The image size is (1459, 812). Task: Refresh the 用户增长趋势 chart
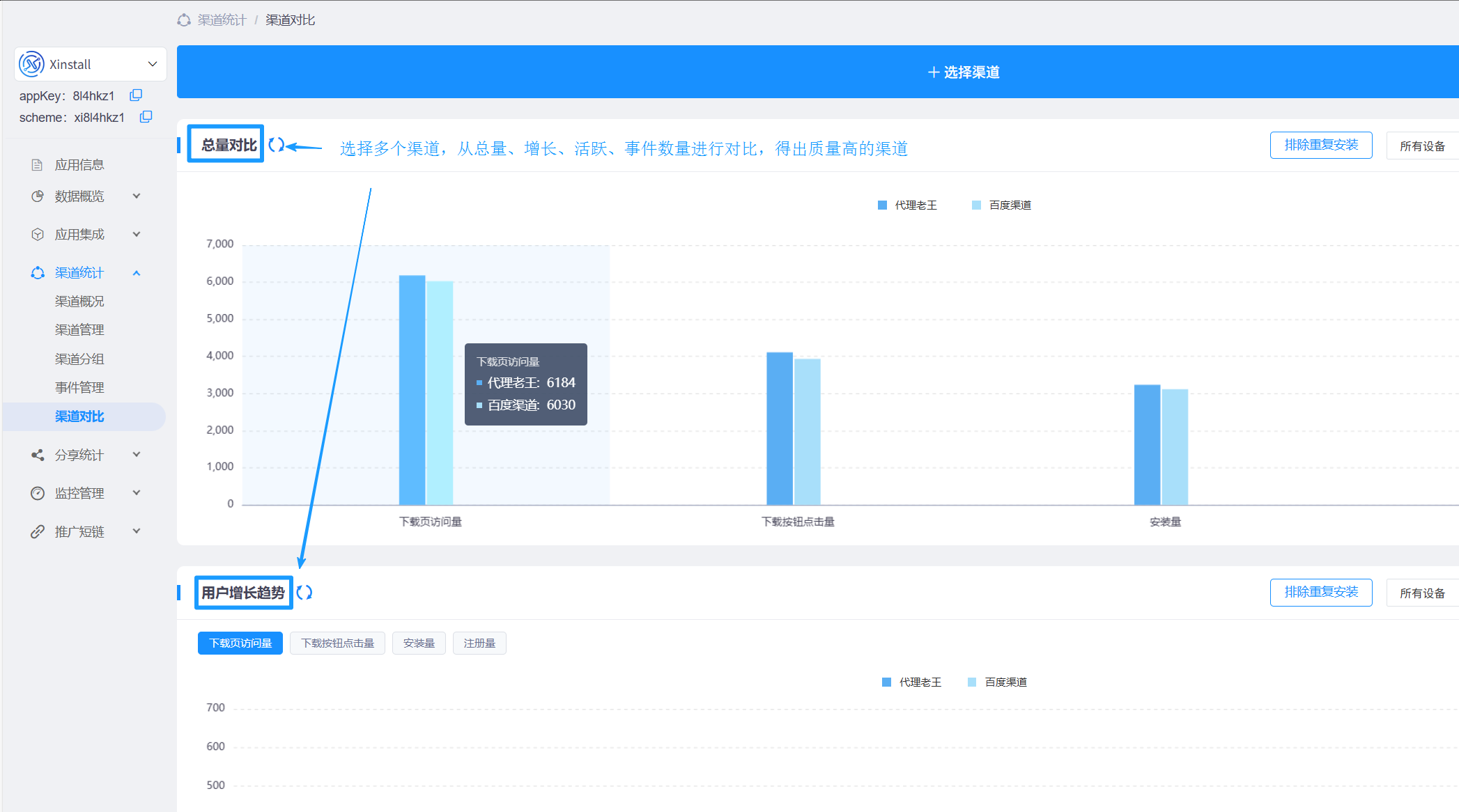click(304, 592)
